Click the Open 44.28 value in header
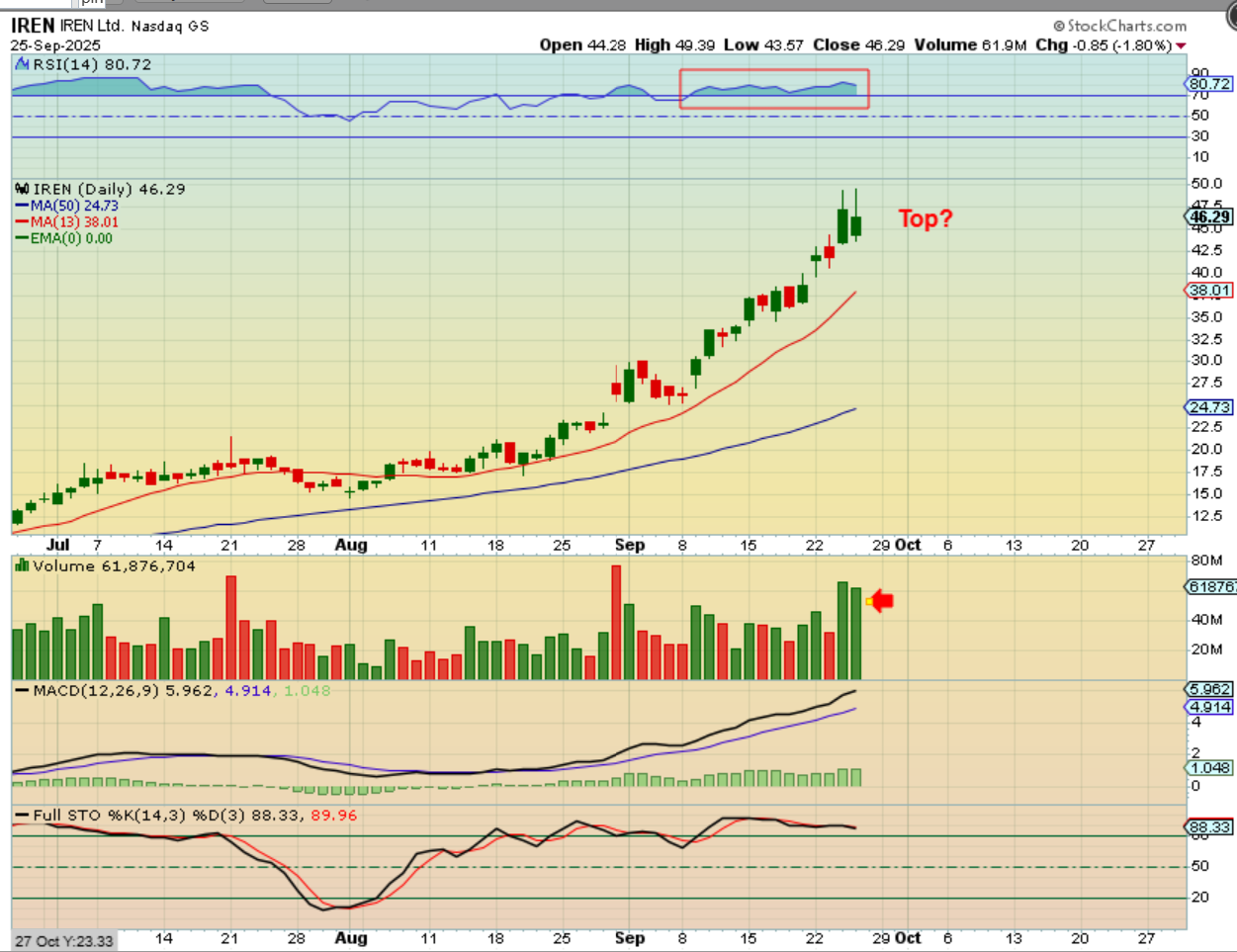The width and height of the screenshot is (1237, 952). pos(584,45)
